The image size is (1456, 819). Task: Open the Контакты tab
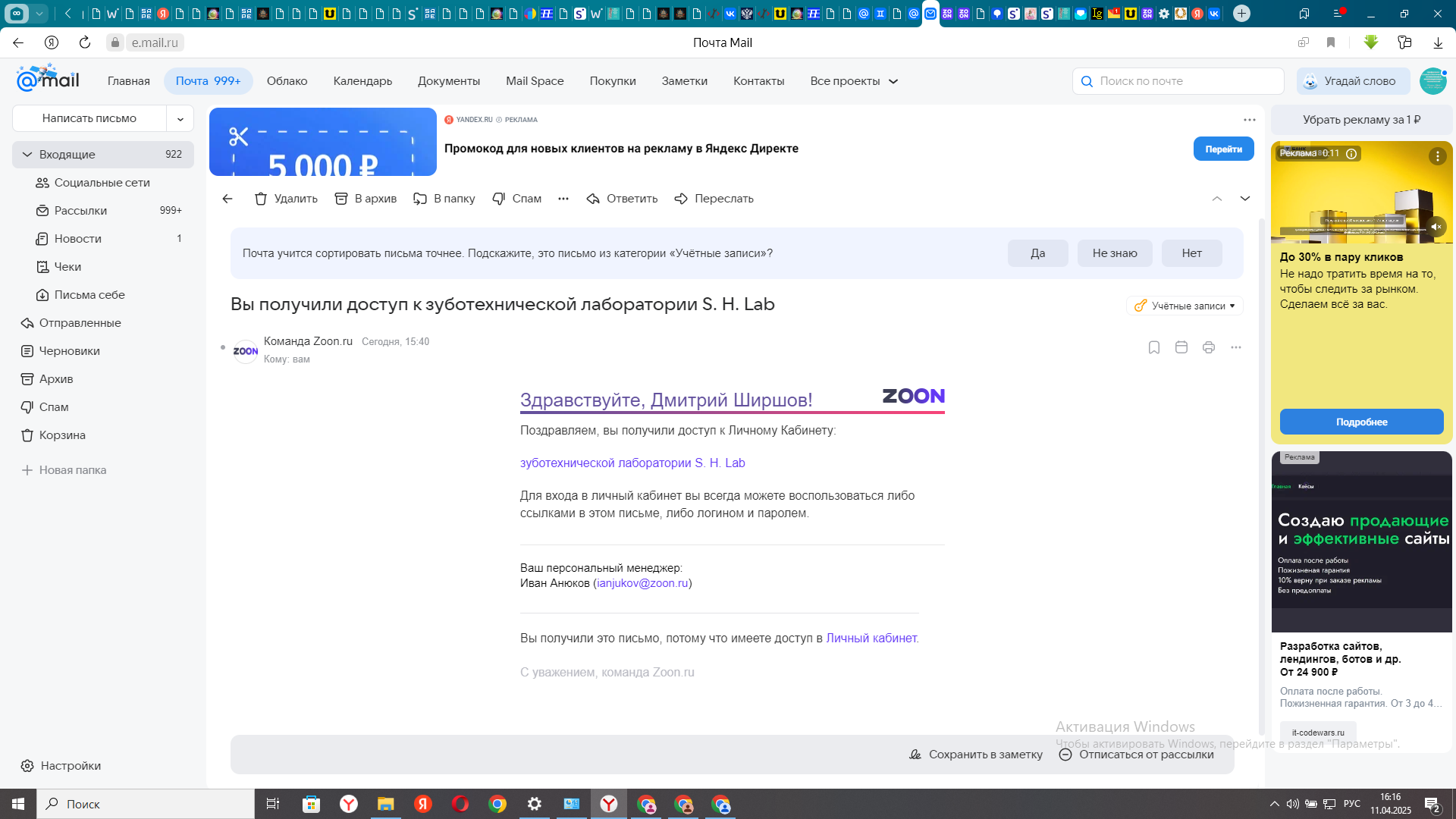(x=758, y=81)
